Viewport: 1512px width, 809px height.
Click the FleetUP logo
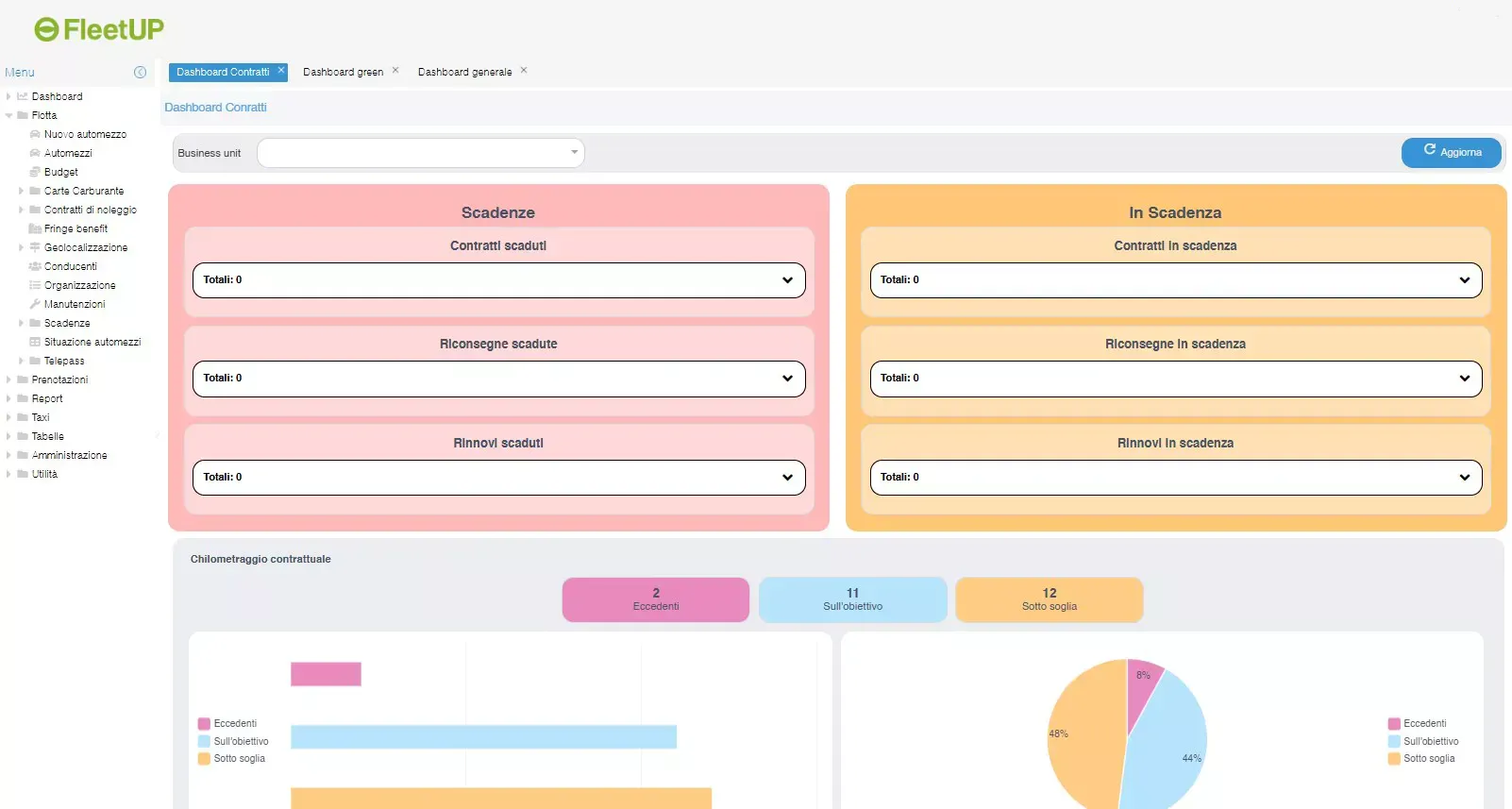(99, 30)
